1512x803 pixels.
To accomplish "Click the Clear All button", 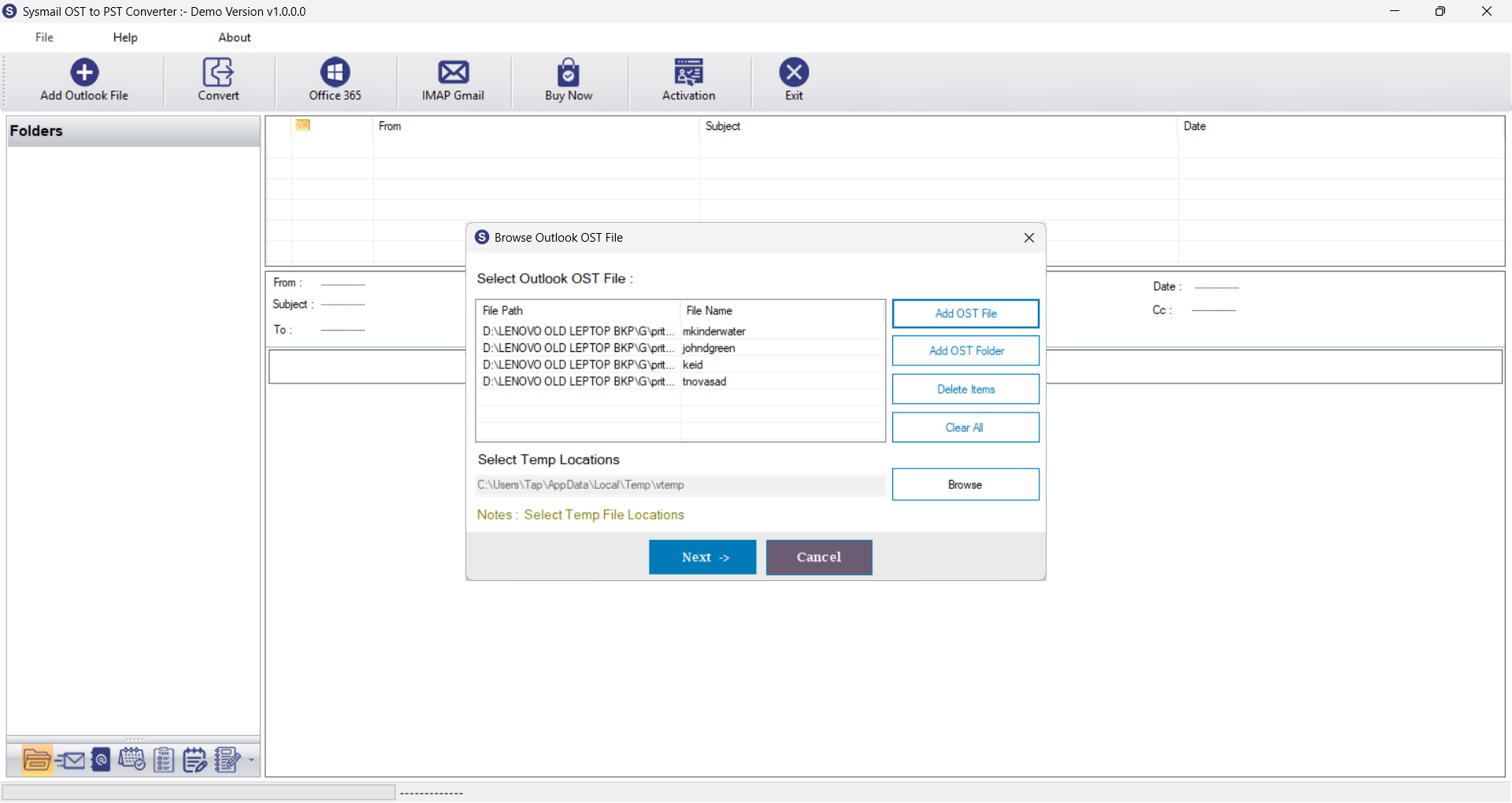I will (965, 427).
